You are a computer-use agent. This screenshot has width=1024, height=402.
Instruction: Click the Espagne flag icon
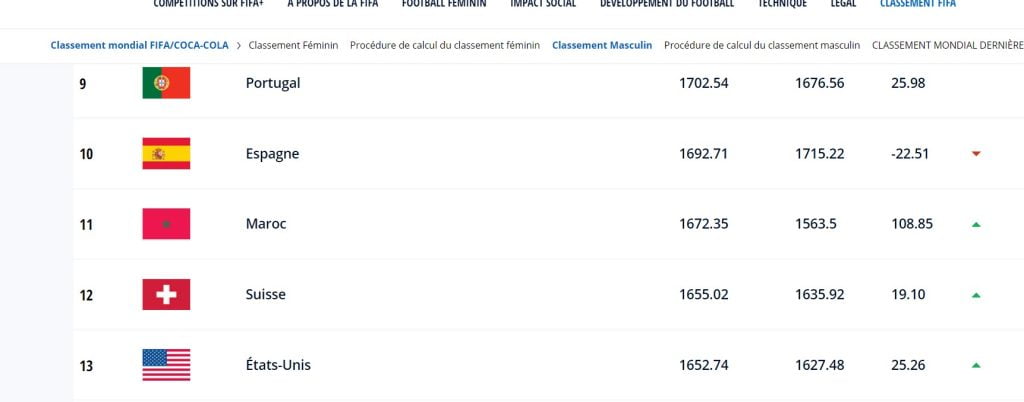[x=166, y=153]
